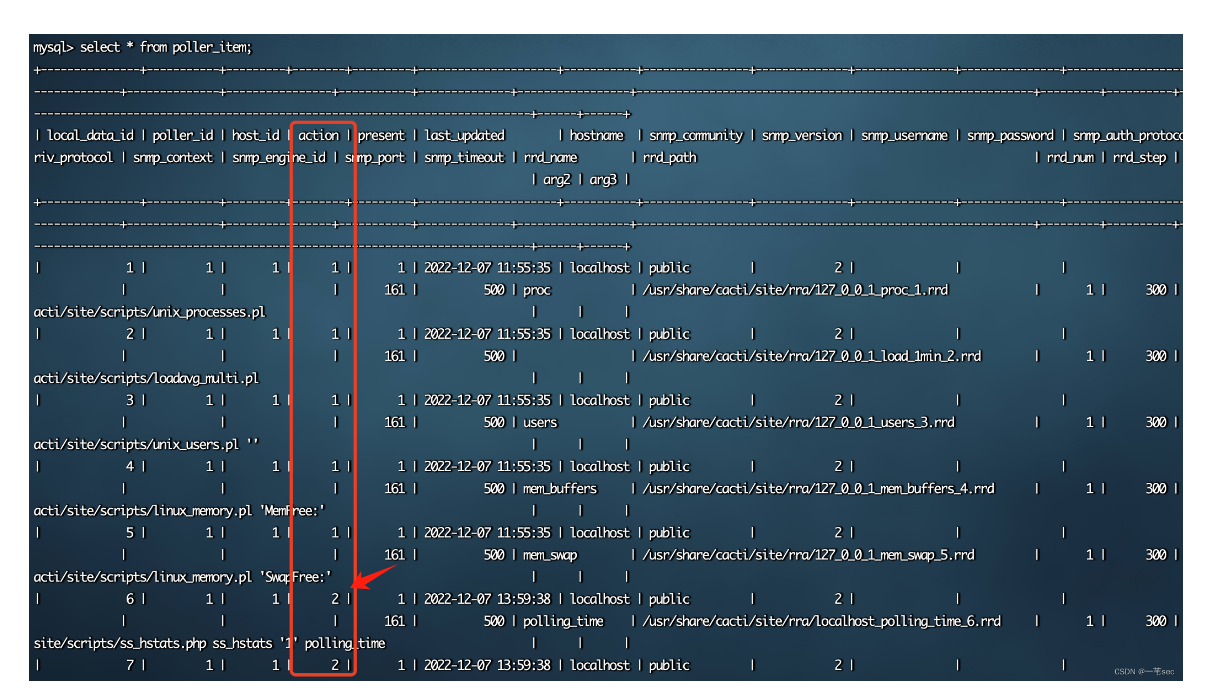
Task: Select the rrd_name value "mem_swap"
Action: pyautogui.click(x=550, y=554)
